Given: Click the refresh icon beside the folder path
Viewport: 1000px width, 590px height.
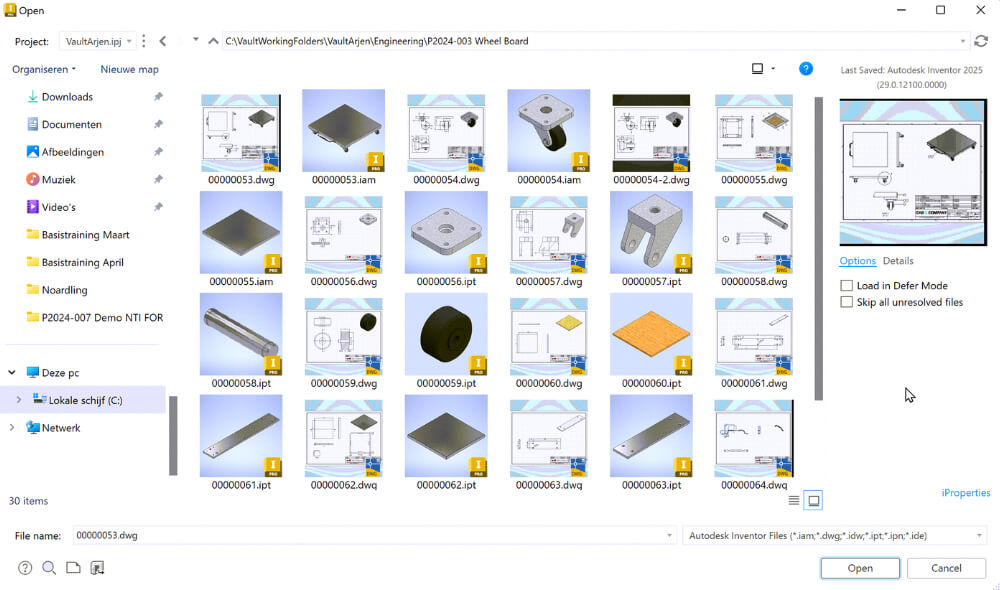Looking at the screenshot, I should 981,41.
